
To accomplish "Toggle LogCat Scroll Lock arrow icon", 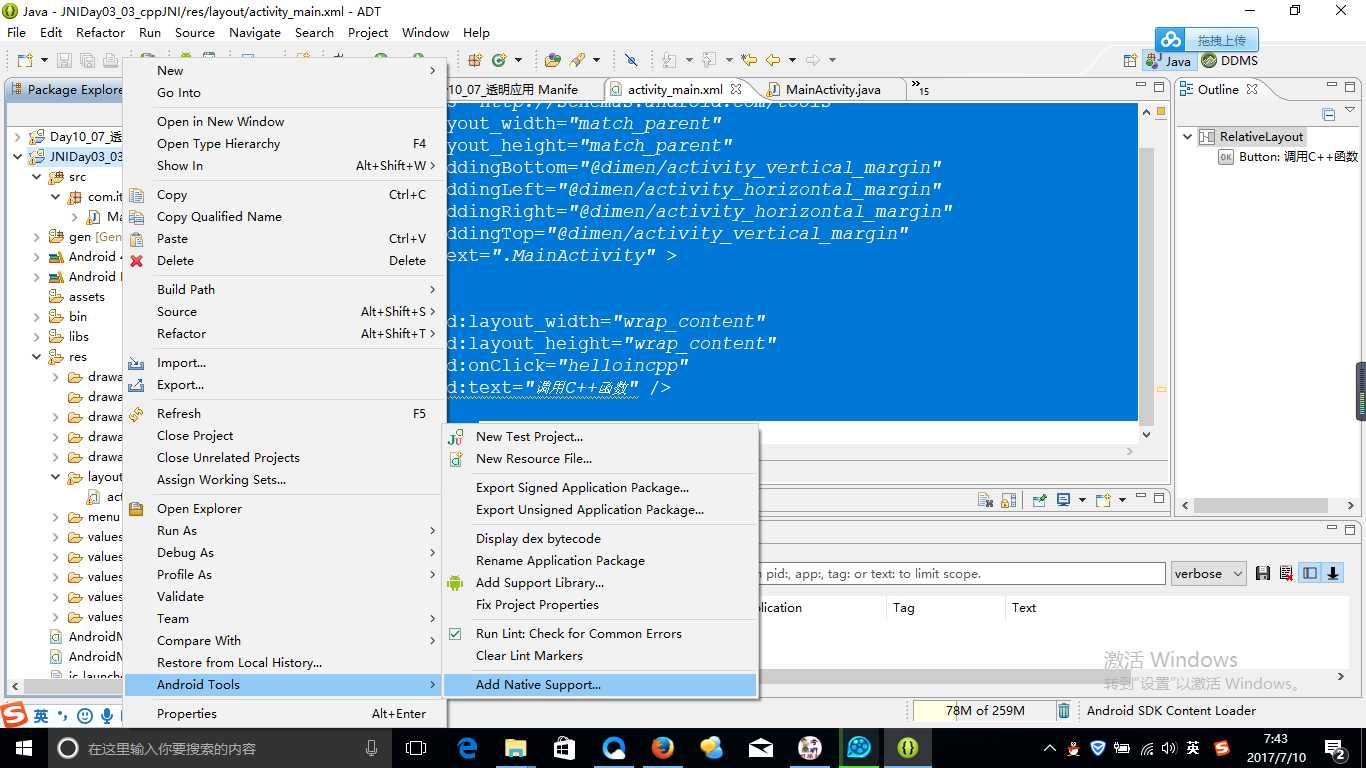I will tap(1333, 574).
